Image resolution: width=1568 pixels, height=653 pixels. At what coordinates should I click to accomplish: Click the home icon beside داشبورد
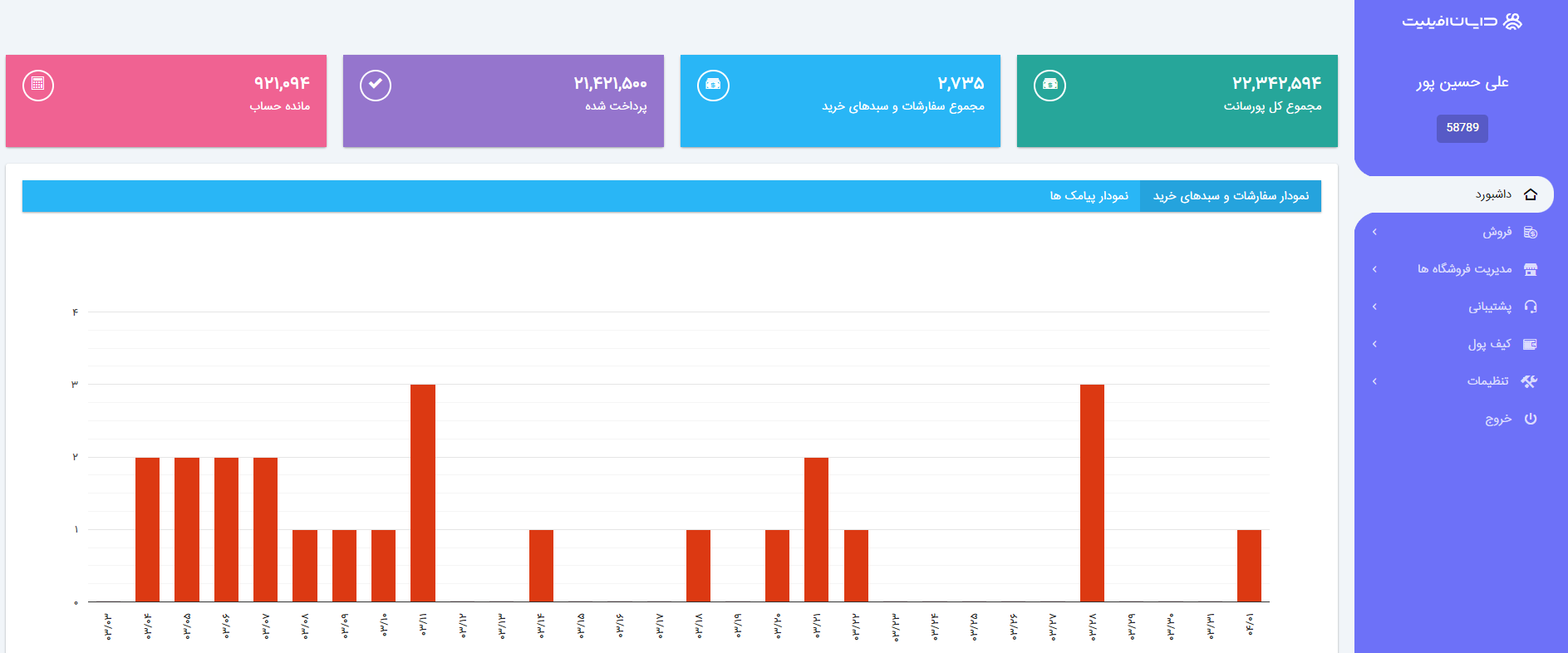(x=1531, y=194)
